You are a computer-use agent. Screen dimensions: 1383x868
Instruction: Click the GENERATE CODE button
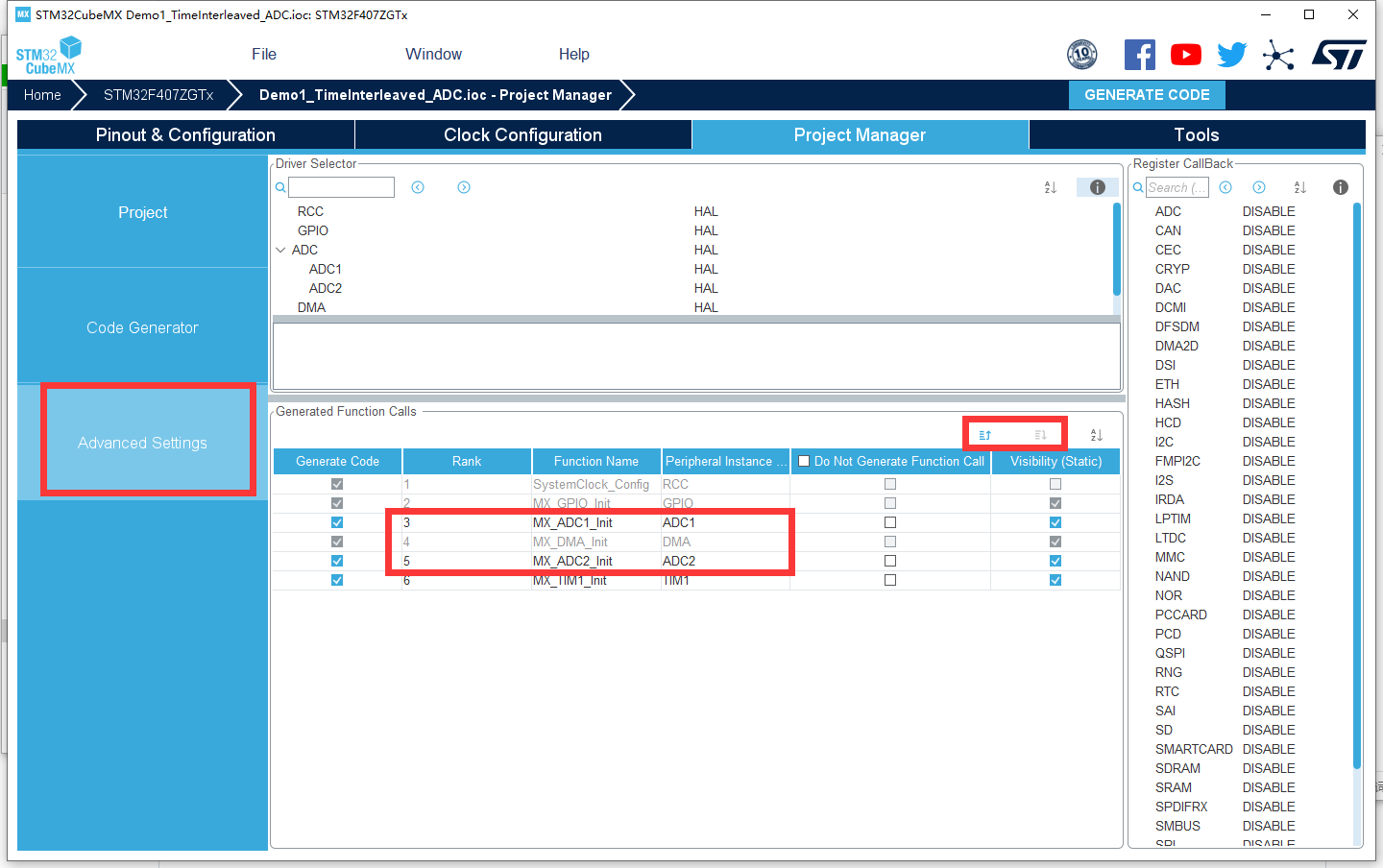(x=1147, y=95)
